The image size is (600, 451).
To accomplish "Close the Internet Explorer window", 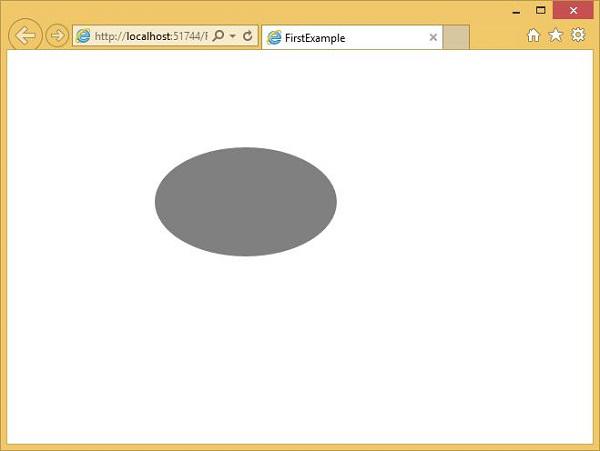I will point(573,10).
